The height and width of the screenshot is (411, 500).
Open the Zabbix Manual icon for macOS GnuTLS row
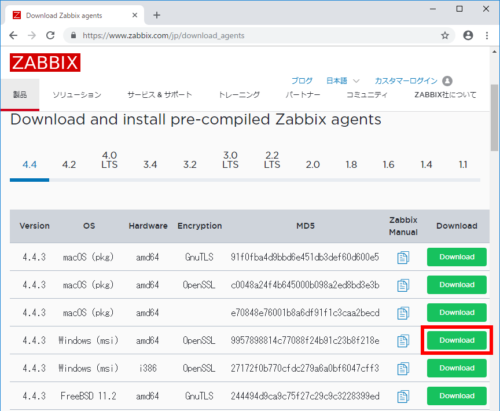(x=403, y=257)
